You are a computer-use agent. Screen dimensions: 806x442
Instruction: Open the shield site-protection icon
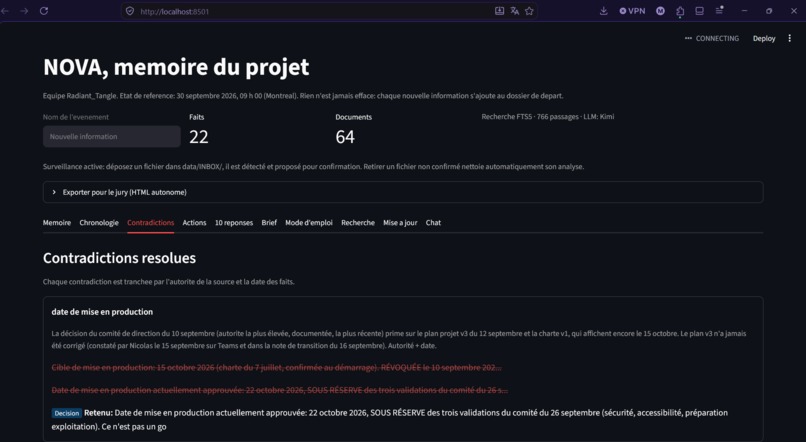click(x=130, y=11)
